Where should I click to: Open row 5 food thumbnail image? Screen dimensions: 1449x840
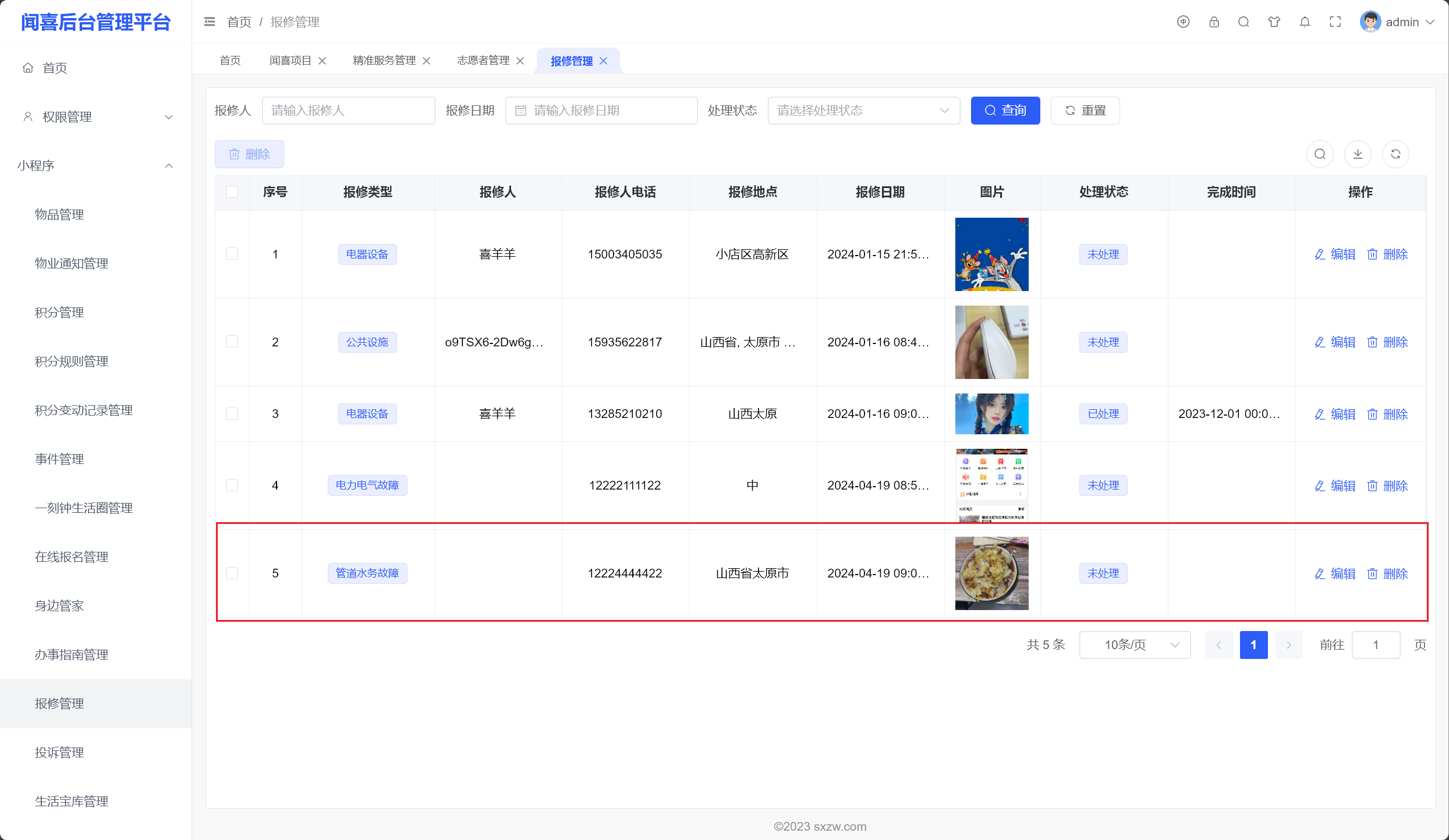[x=992, y=573]
